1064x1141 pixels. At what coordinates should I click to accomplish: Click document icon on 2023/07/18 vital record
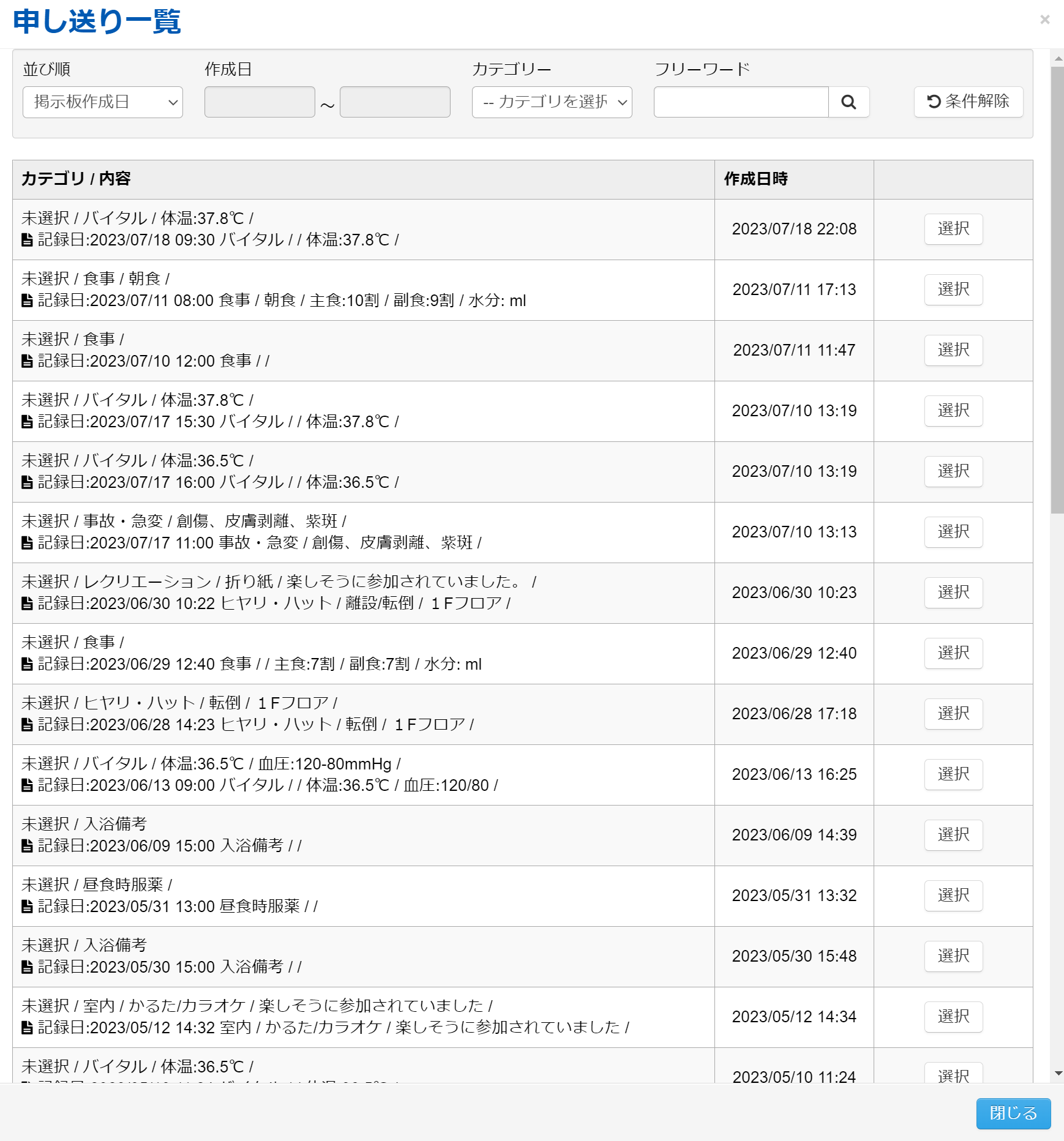(x=27, y=240)
